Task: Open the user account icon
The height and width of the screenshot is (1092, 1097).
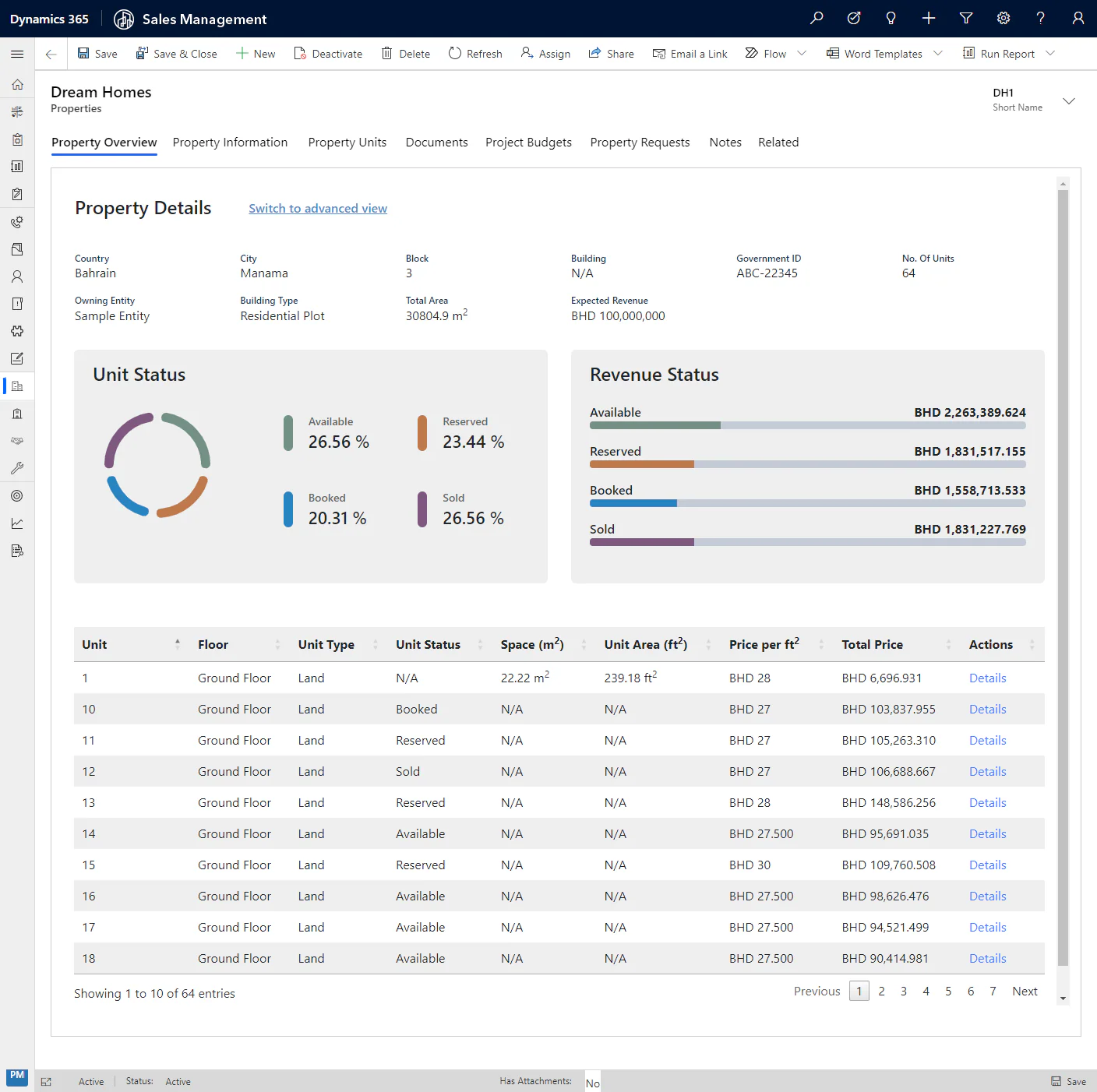Action: click(1078, 18)
